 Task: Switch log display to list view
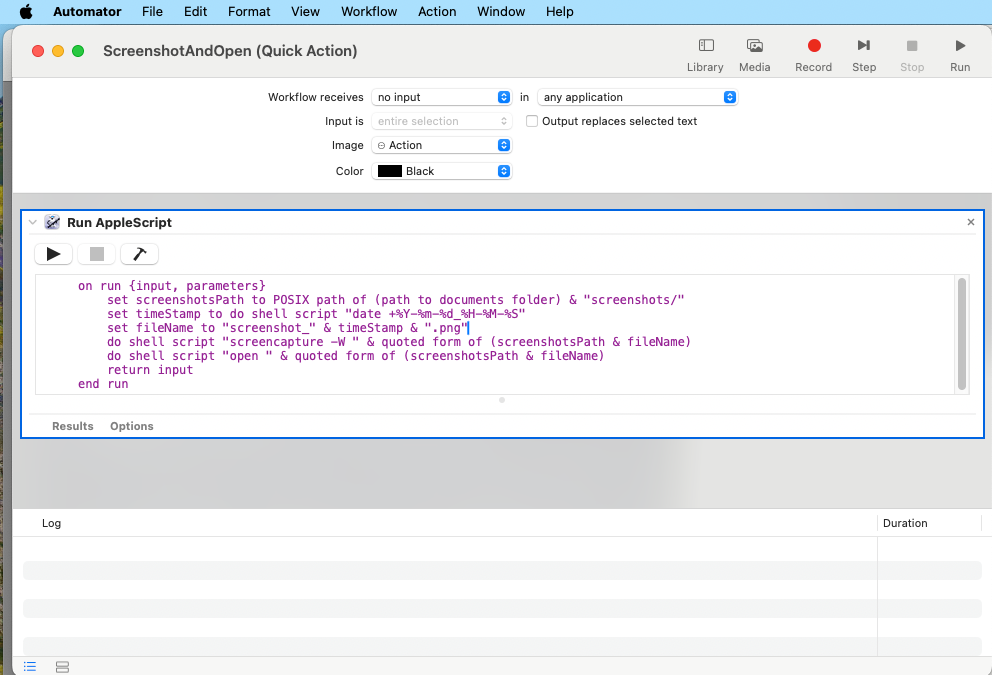click(x=29, y=666)
